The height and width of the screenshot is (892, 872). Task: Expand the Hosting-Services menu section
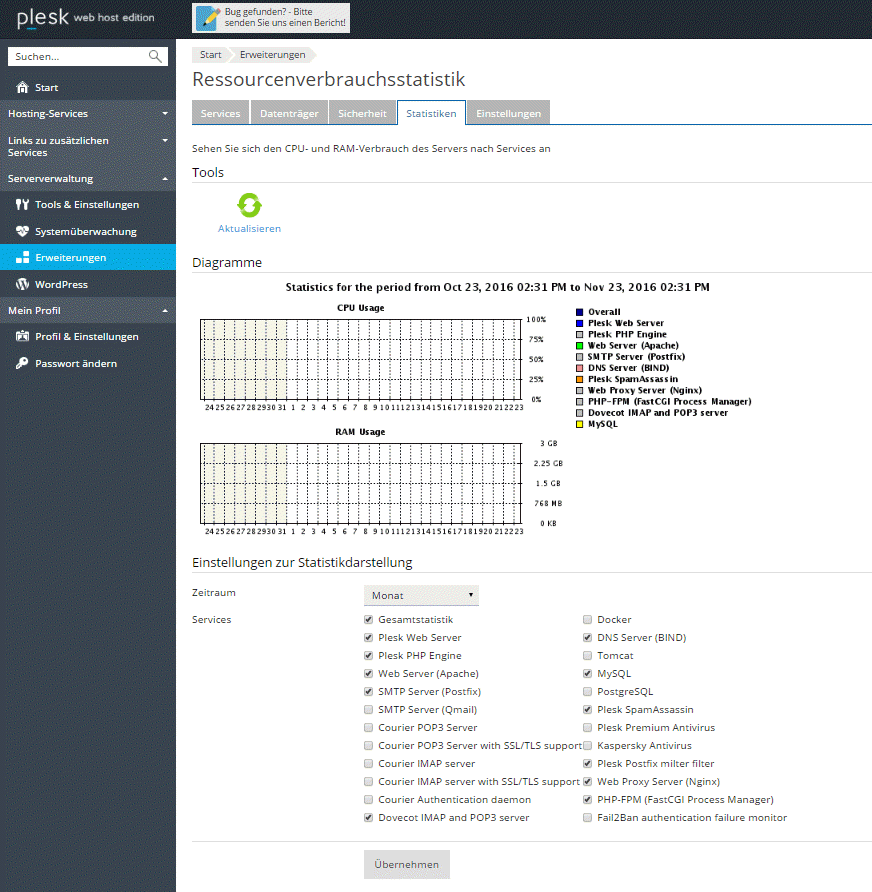coord(88,113)
